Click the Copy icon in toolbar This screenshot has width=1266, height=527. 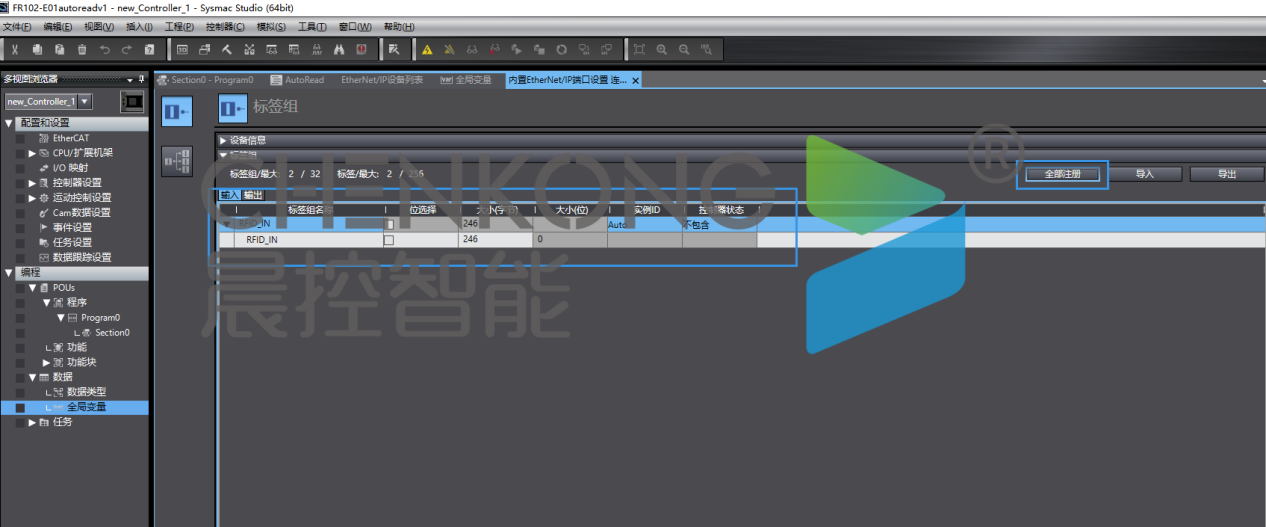pyautogui.click(x=37, y=49)
